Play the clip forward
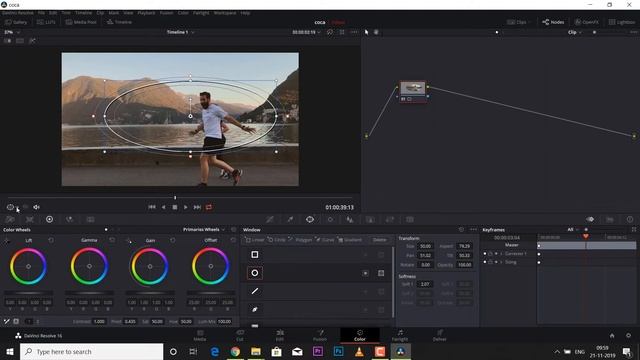This screenshot has height=360, width=640. [x=186, y=207]
